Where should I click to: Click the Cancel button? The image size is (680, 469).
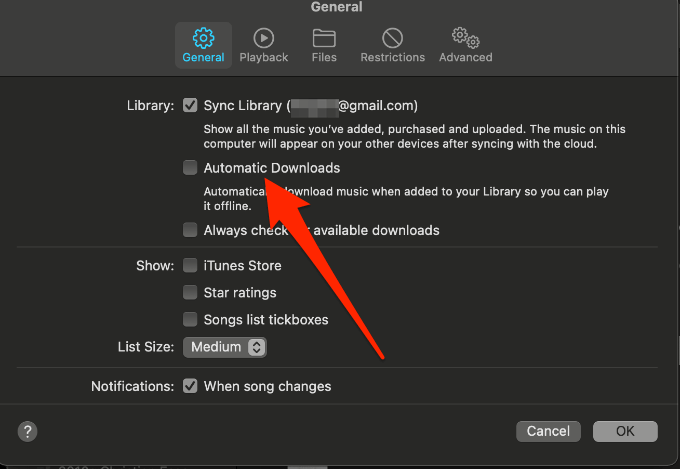[548, 431]
